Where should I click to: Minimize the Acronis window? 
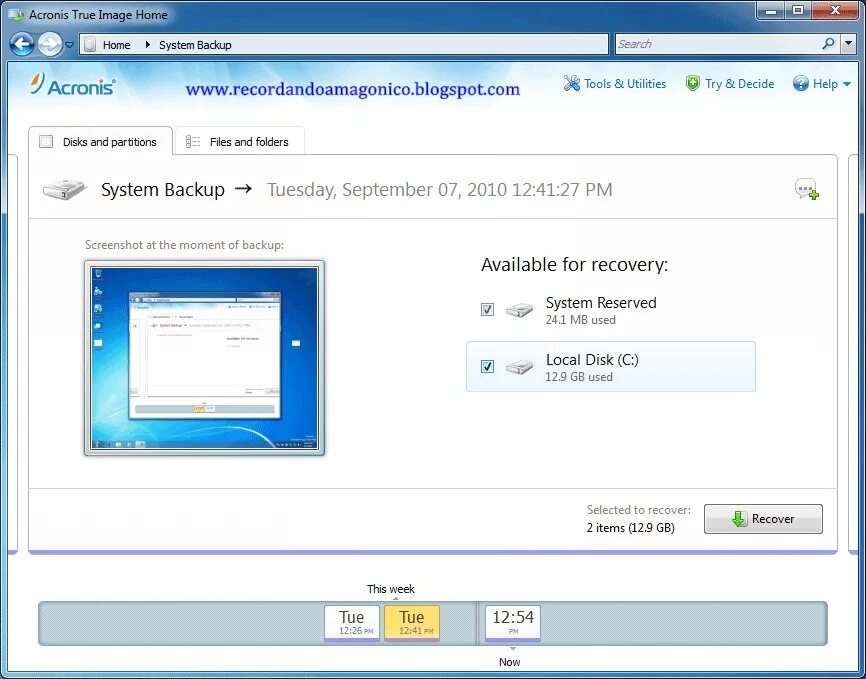(x=772, y=10)
